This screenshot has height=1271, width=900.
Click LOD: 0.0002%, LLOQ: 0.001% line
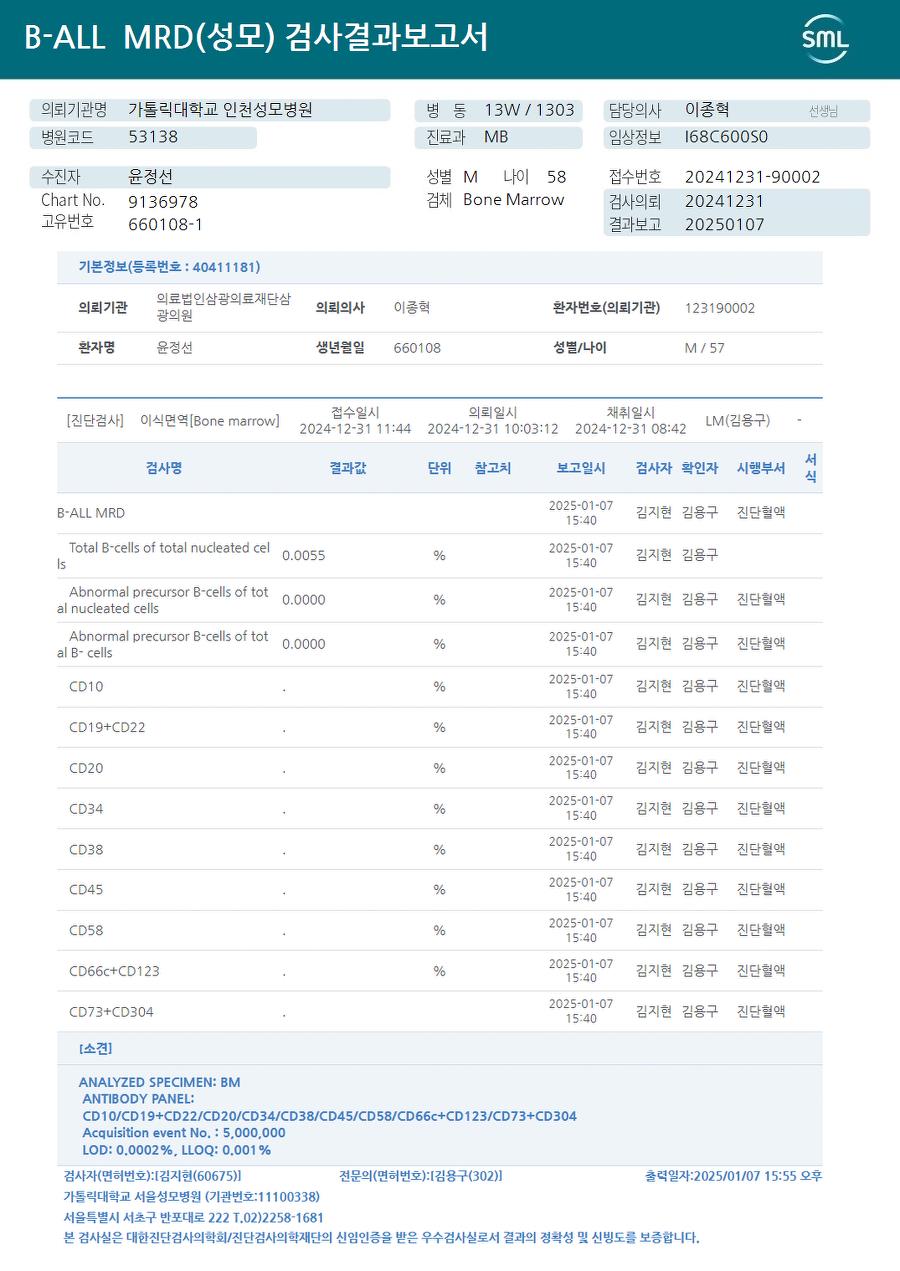(176, 1150)
